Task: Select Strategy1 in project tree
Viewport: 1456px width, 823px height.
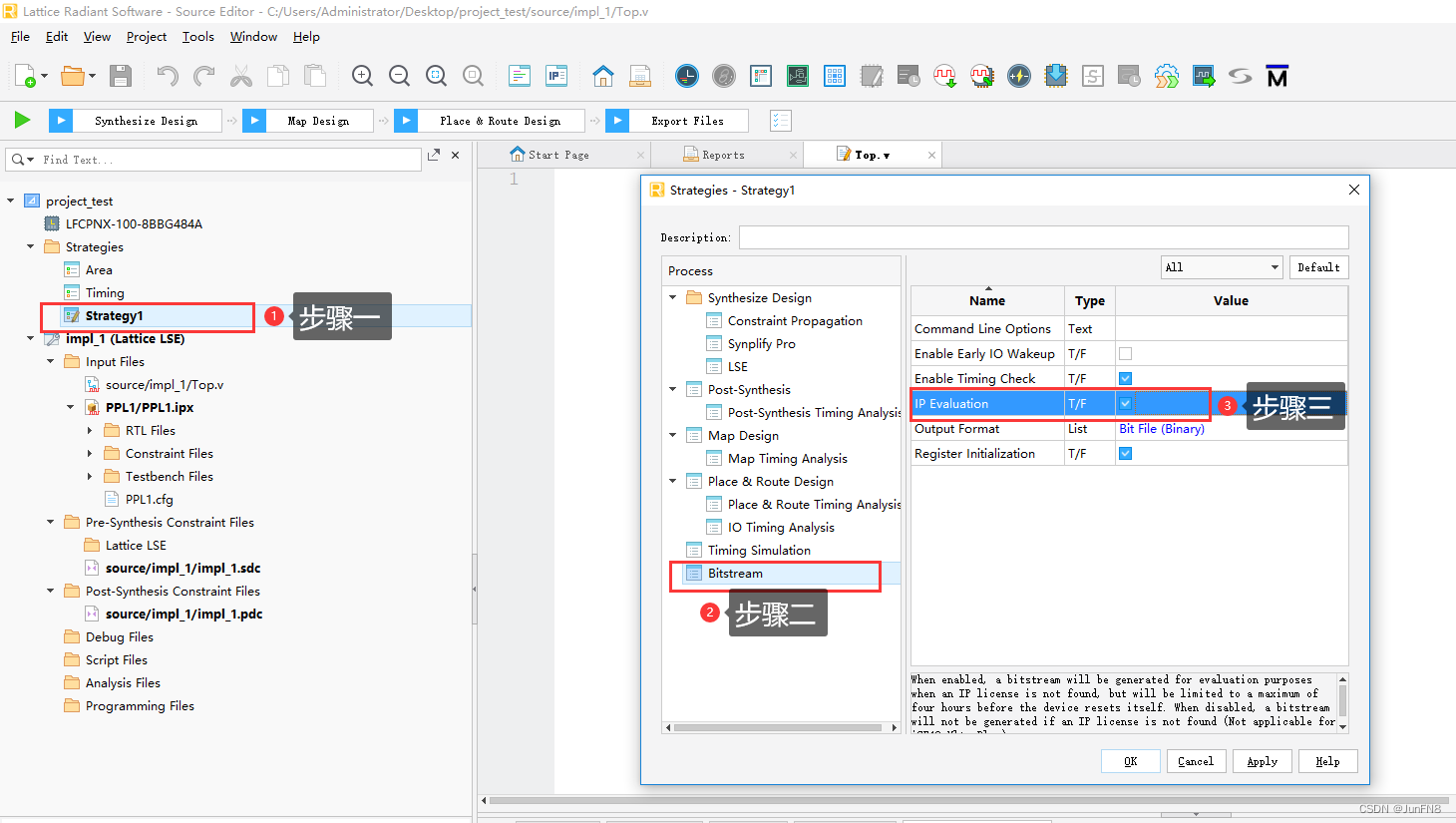Action: click(114, 315)
